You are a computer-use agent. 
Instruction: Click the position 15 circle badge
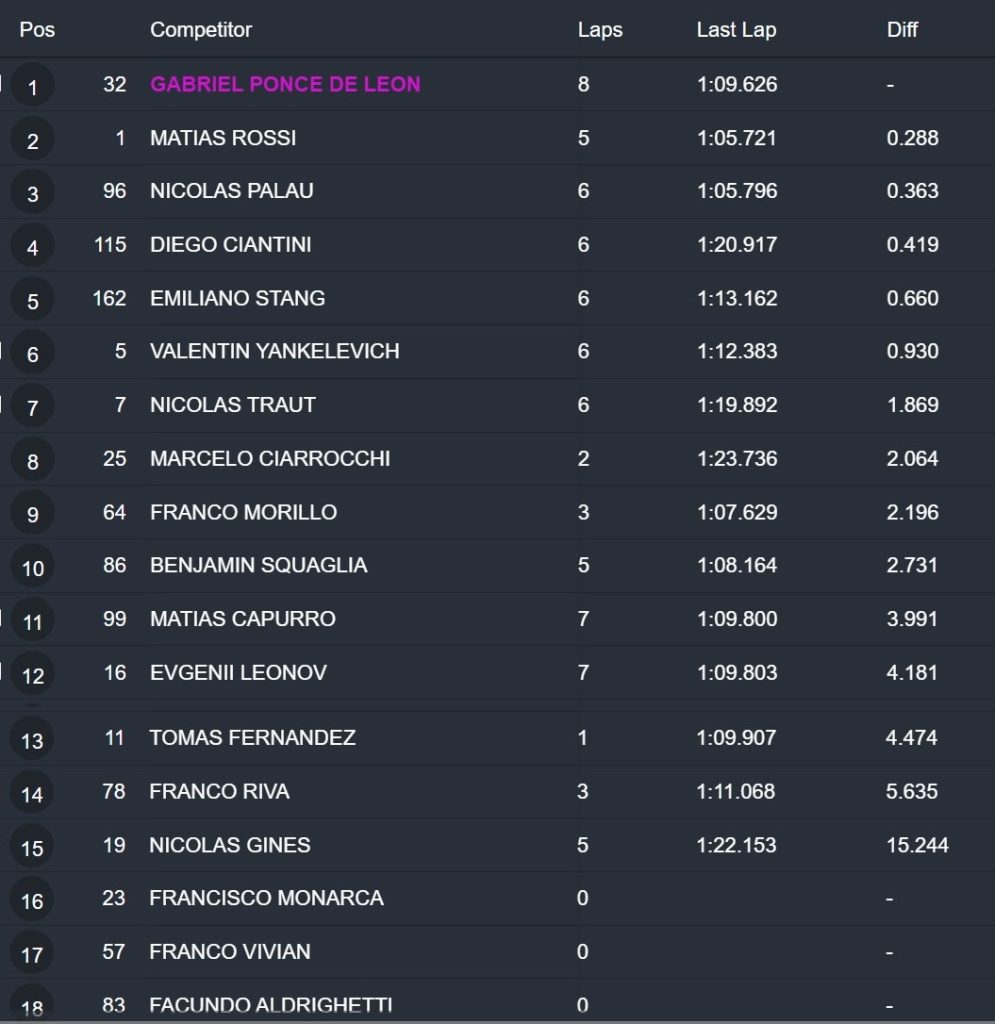pos(32,848)
